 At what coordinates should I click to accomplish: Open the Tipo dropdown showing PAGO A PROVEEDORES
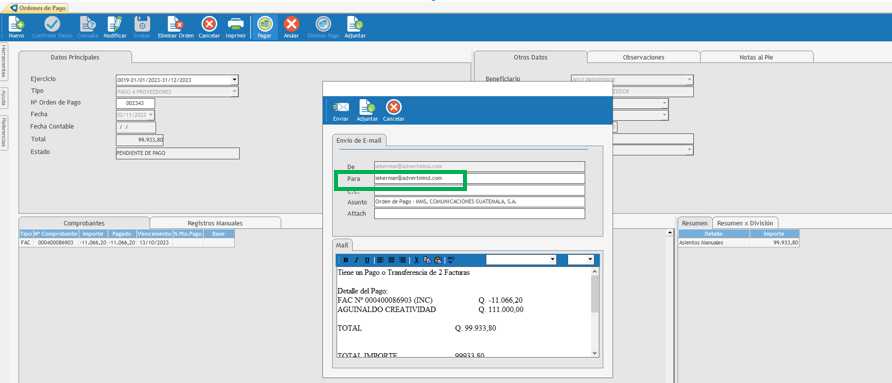click(x=234, y=92)
